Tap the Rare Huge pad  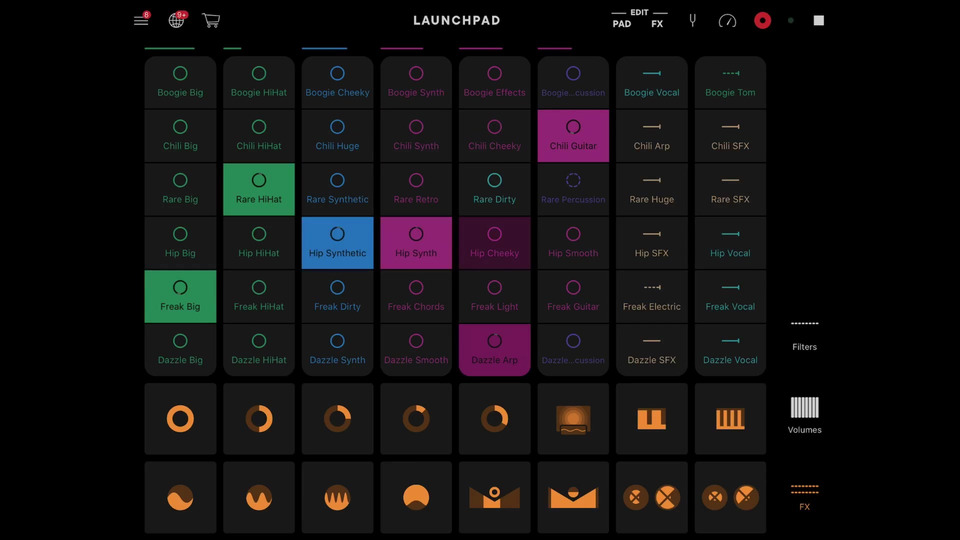point(651,189)
